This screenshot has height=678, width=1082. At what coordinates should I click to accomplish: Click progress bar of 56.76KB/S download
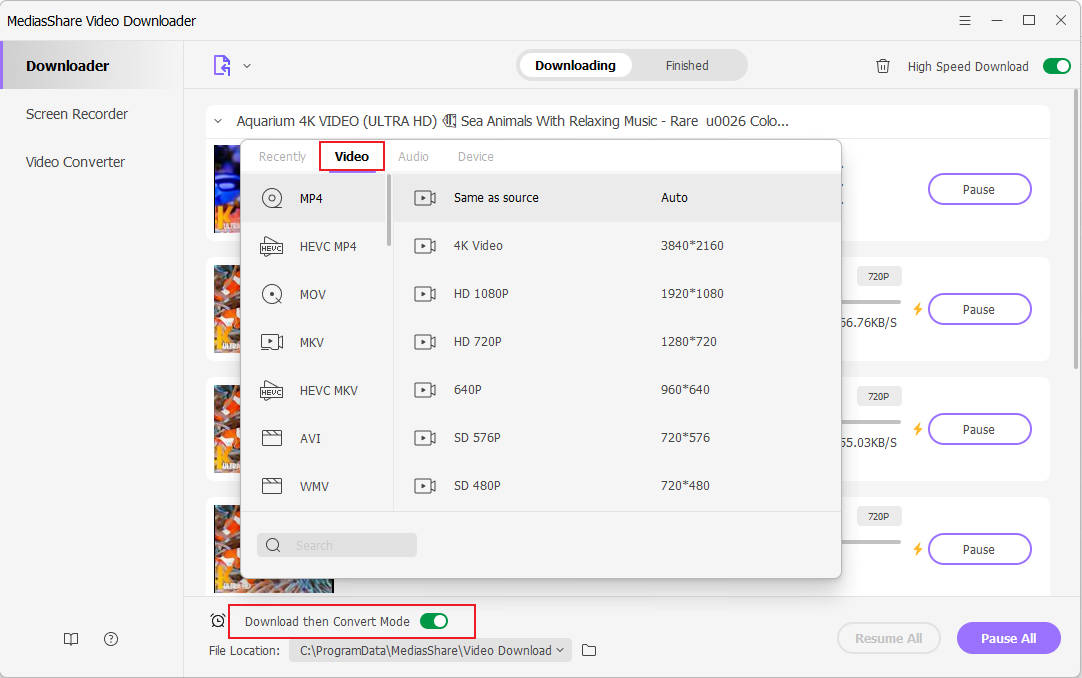[871, 302]
